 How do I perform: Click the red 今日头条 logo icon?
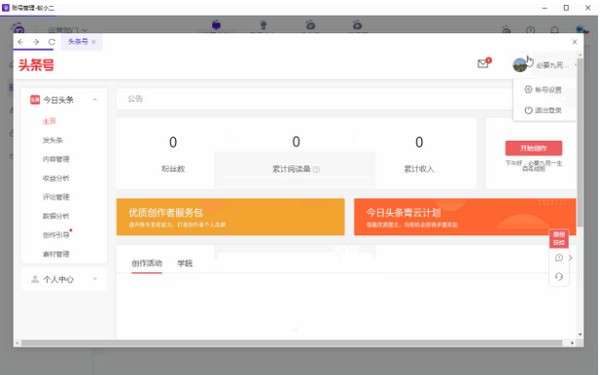pos(35,100)
